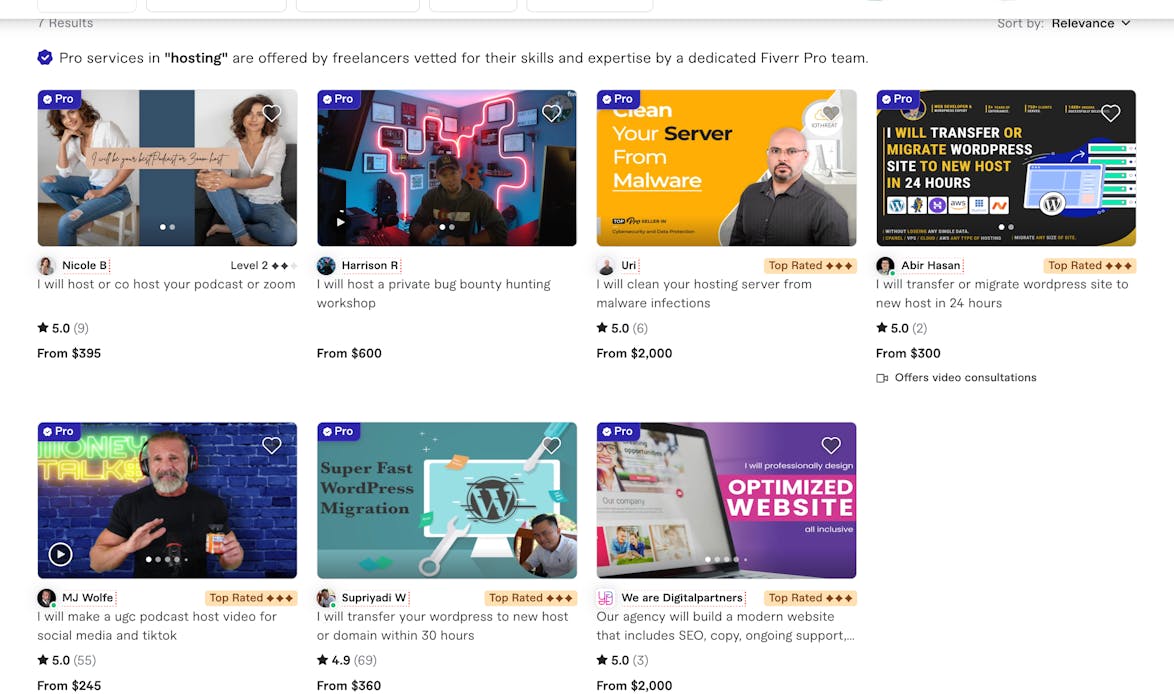Click heart icon on Supriyadi W's gig

tap(551, 446)
